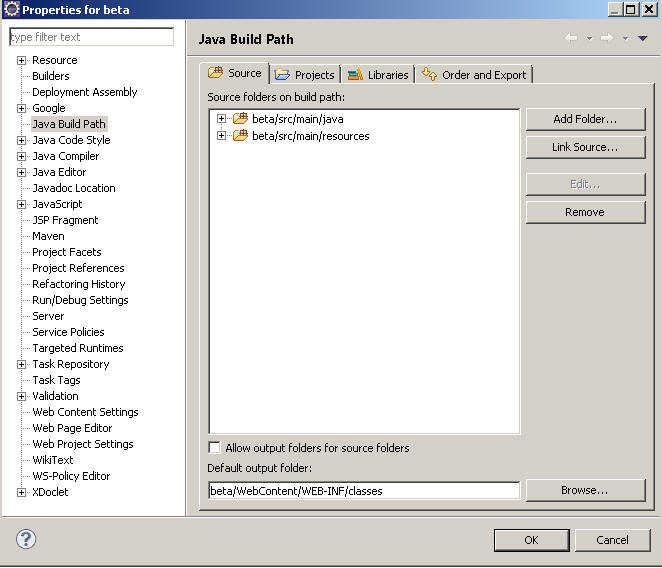662x568 pixels.
Task: Select Targeted Runtimes in the tree
Action: pos(78,348)
